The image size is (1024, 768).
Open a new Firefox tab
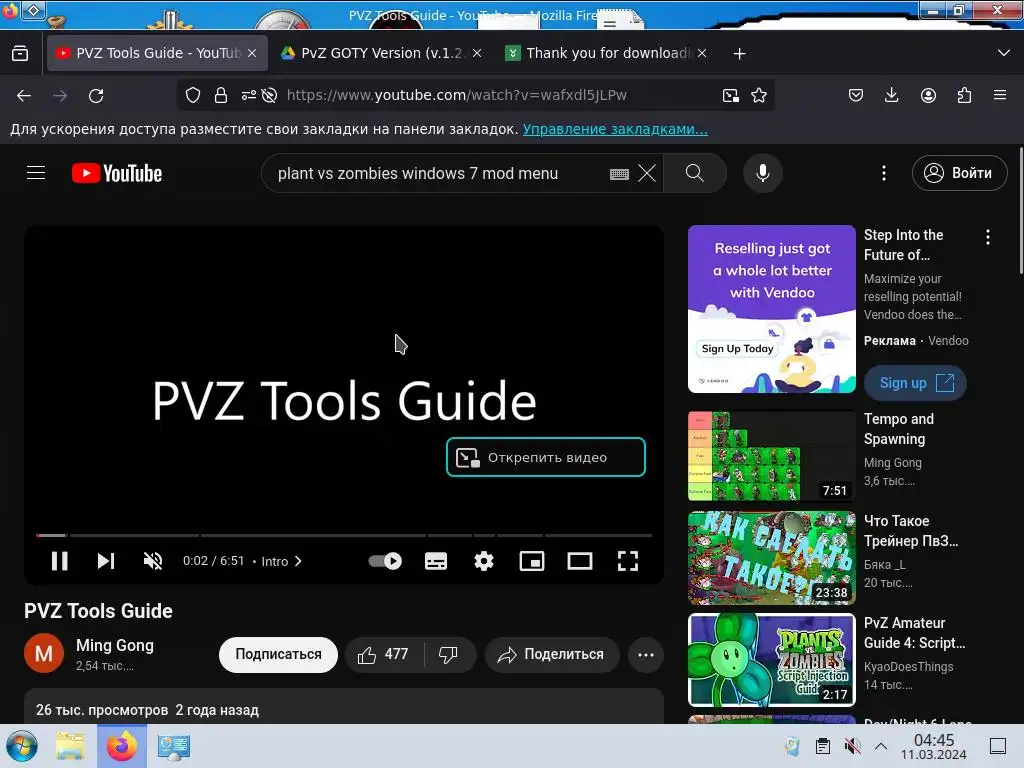(739, 54)
